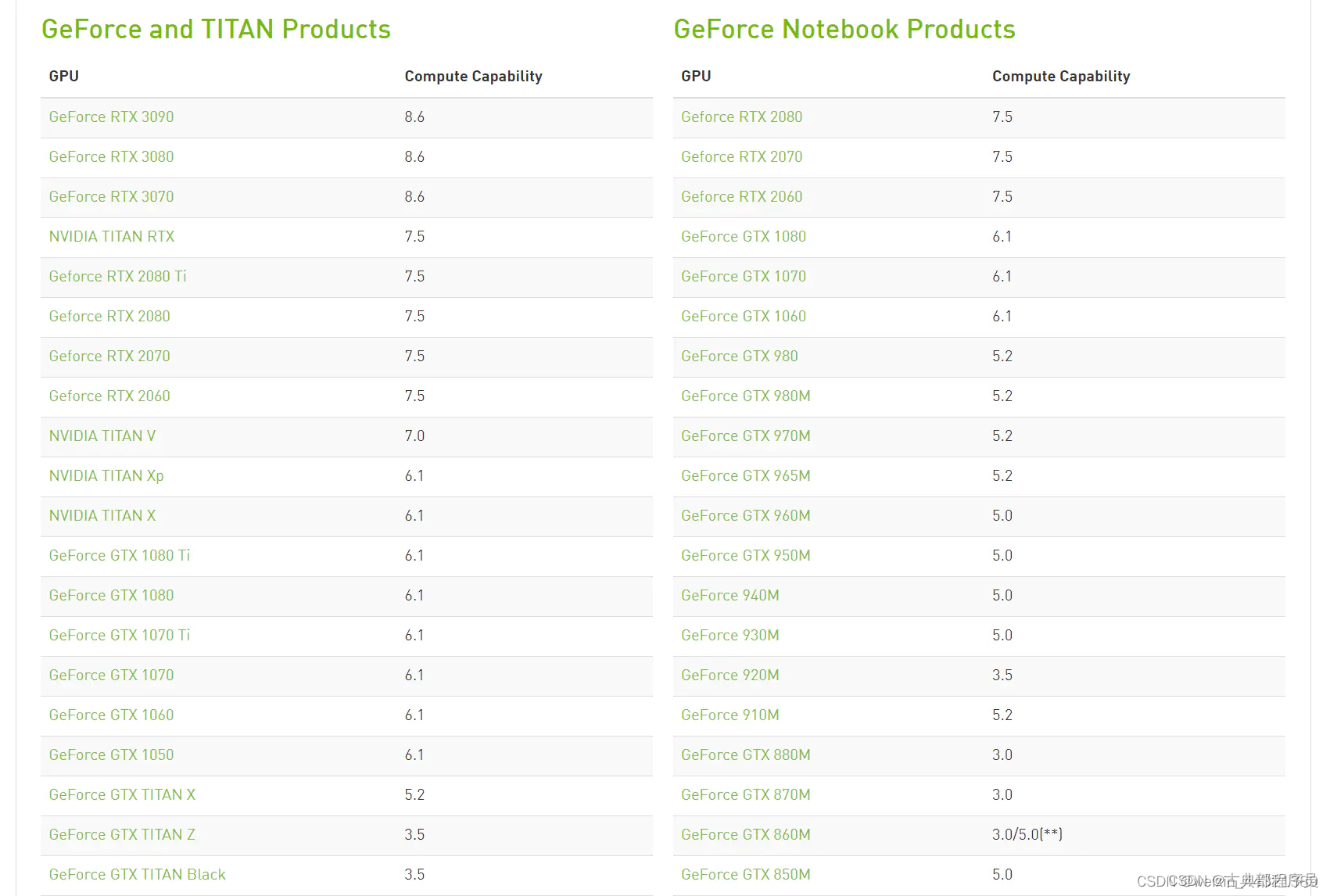Select 3.5 value in GTX TITAN Z row

(x=414, y=835)
